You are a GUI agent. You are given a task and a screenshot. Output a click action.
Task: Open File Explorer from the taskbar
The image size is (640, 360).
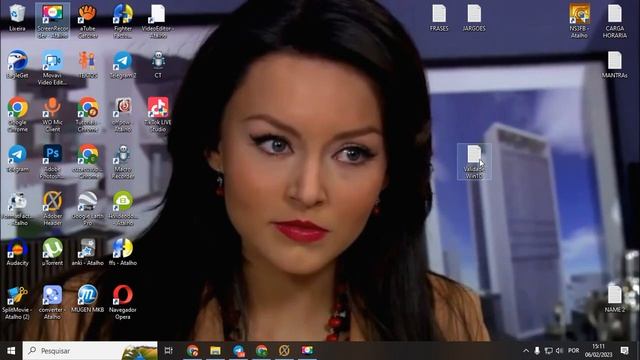pyautogui.click(x=216, y=351)
